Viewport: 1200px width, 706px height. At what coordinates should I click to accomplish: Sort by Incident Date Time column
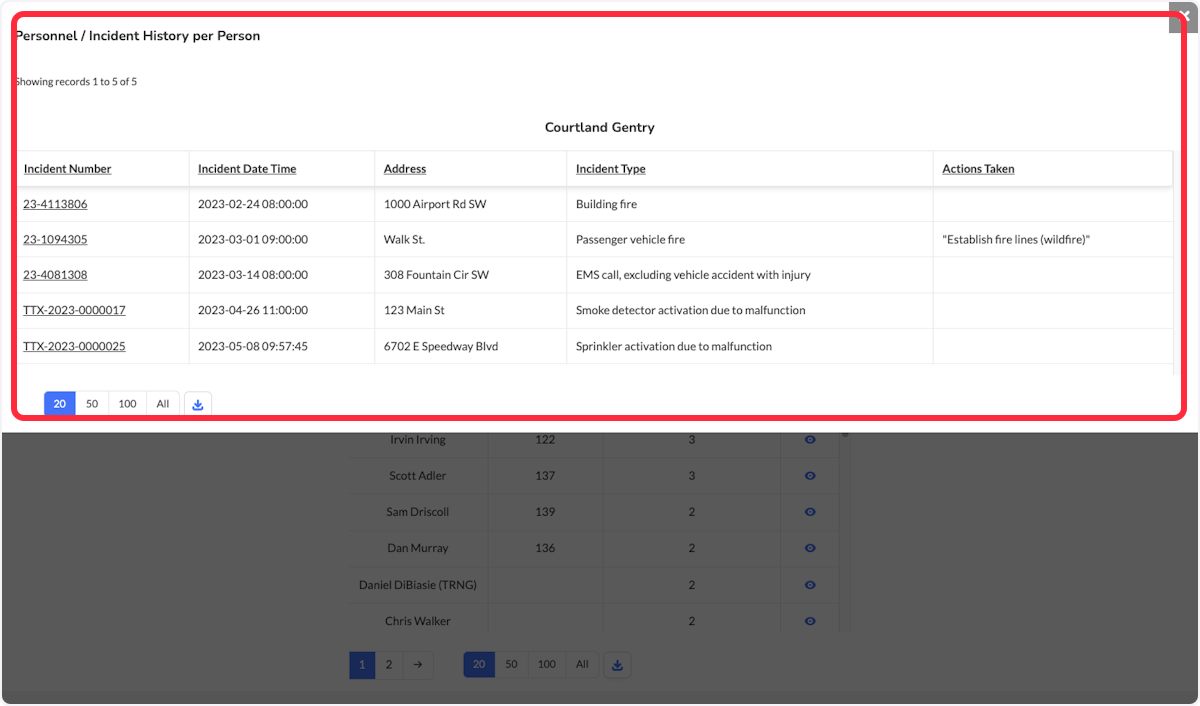pos(247,169)
